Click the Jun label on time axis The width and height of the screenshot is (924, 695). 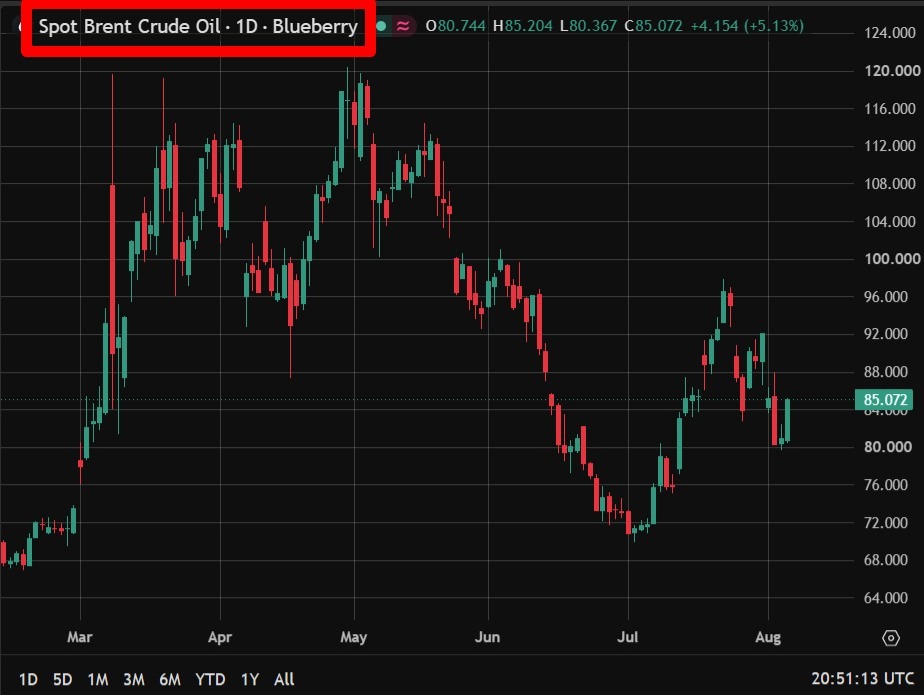[487, 637]
